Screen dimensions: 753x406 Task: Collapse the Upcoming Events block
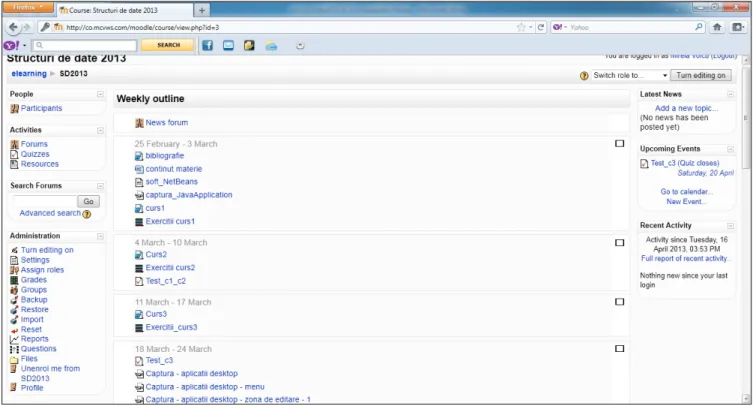click(x=730, y=149)
